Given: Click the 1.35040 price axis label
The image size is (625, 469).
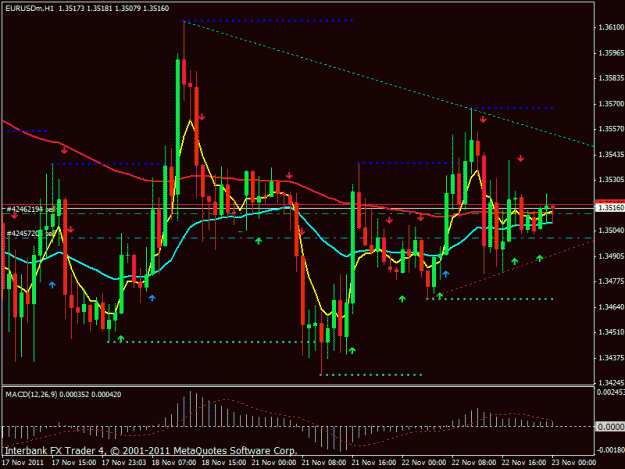Looking at the screenshot, I should pyautogui.click(x=611, y=230).
